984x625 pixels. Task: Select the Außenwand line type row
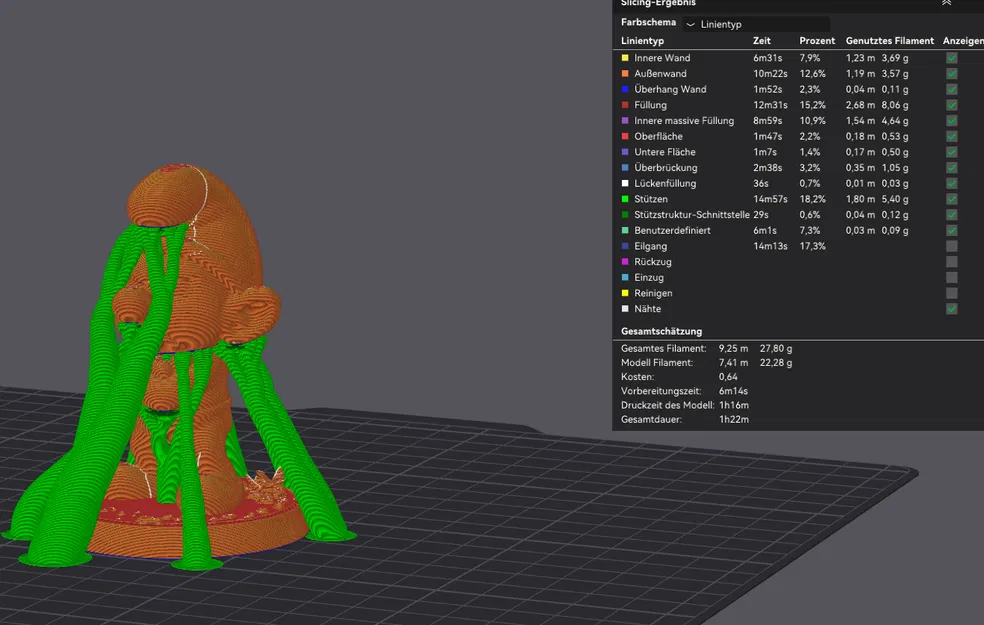click(x=665, y=73)
